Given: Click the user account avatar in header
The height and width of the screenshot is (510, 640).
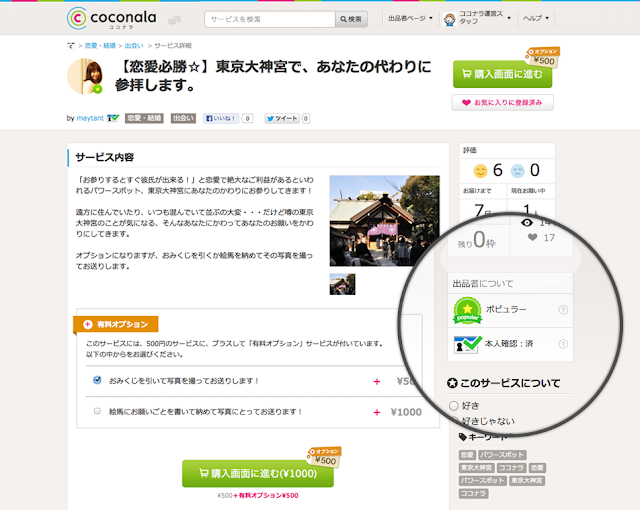Looking at the screenshot, I should pos(449,19).
